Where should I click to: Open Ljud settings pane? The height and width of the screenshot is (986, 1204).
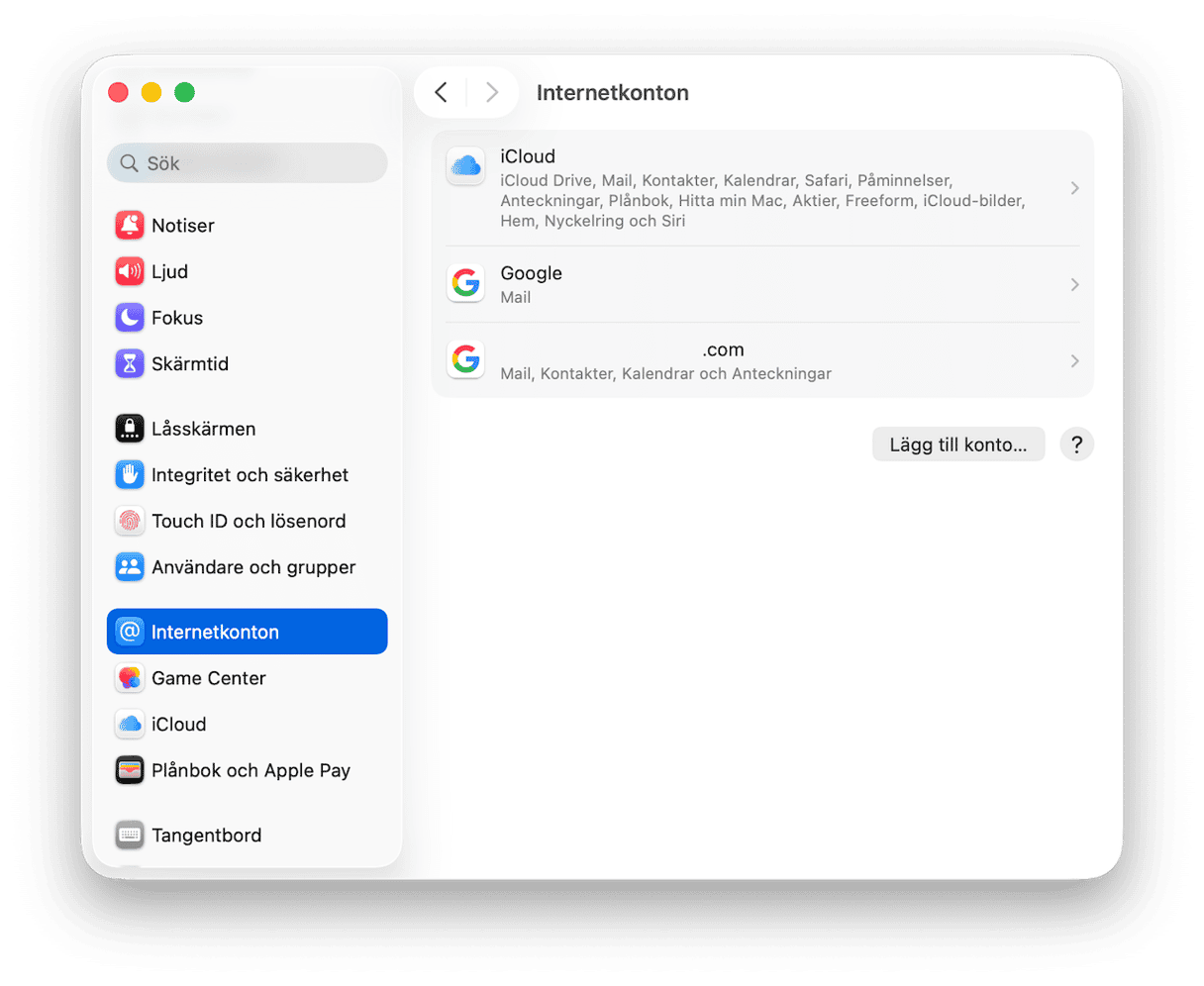coord(247,271)
